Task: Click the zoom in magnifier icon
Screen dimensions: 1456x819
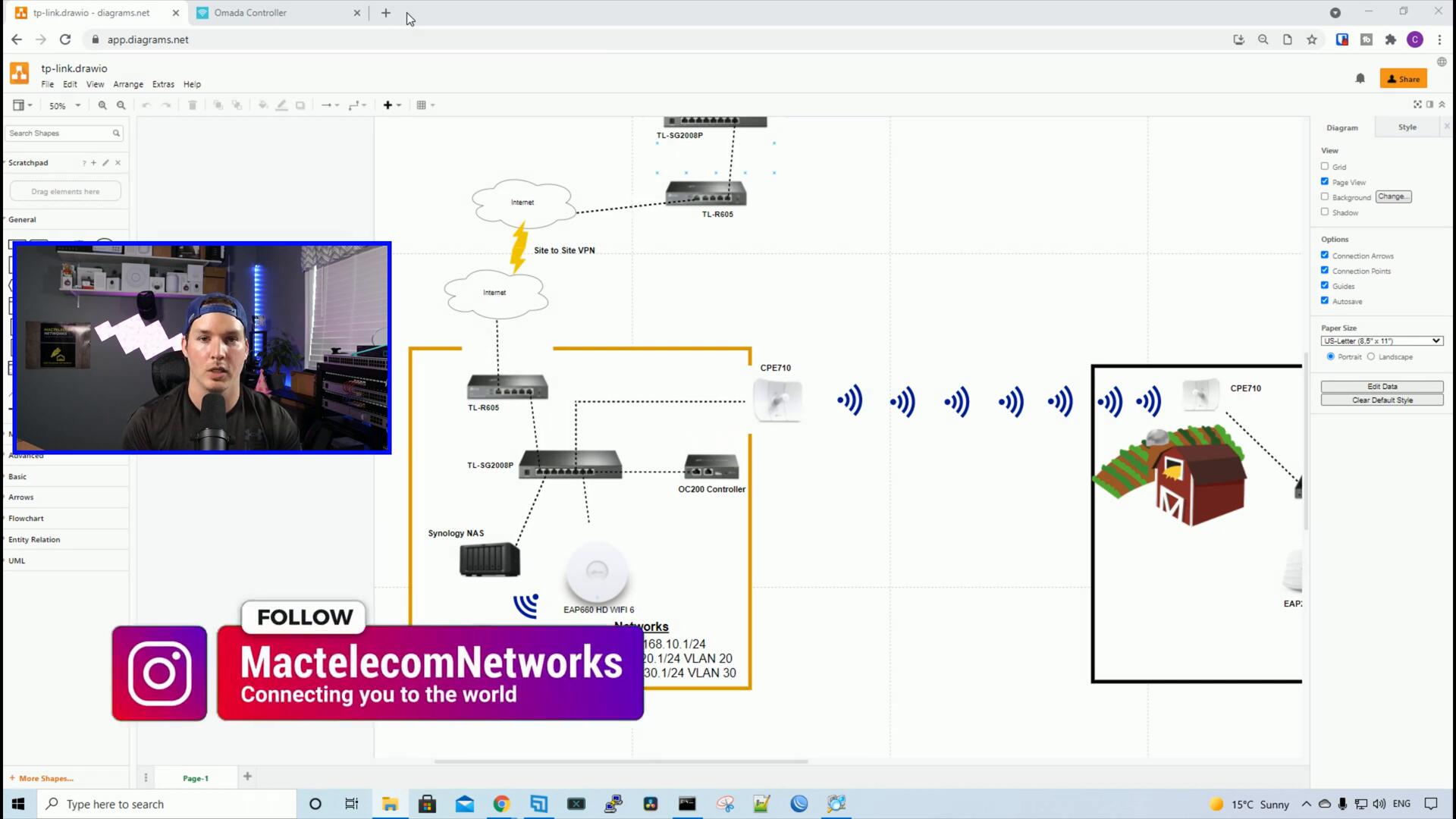Action: tap(102, 105)
